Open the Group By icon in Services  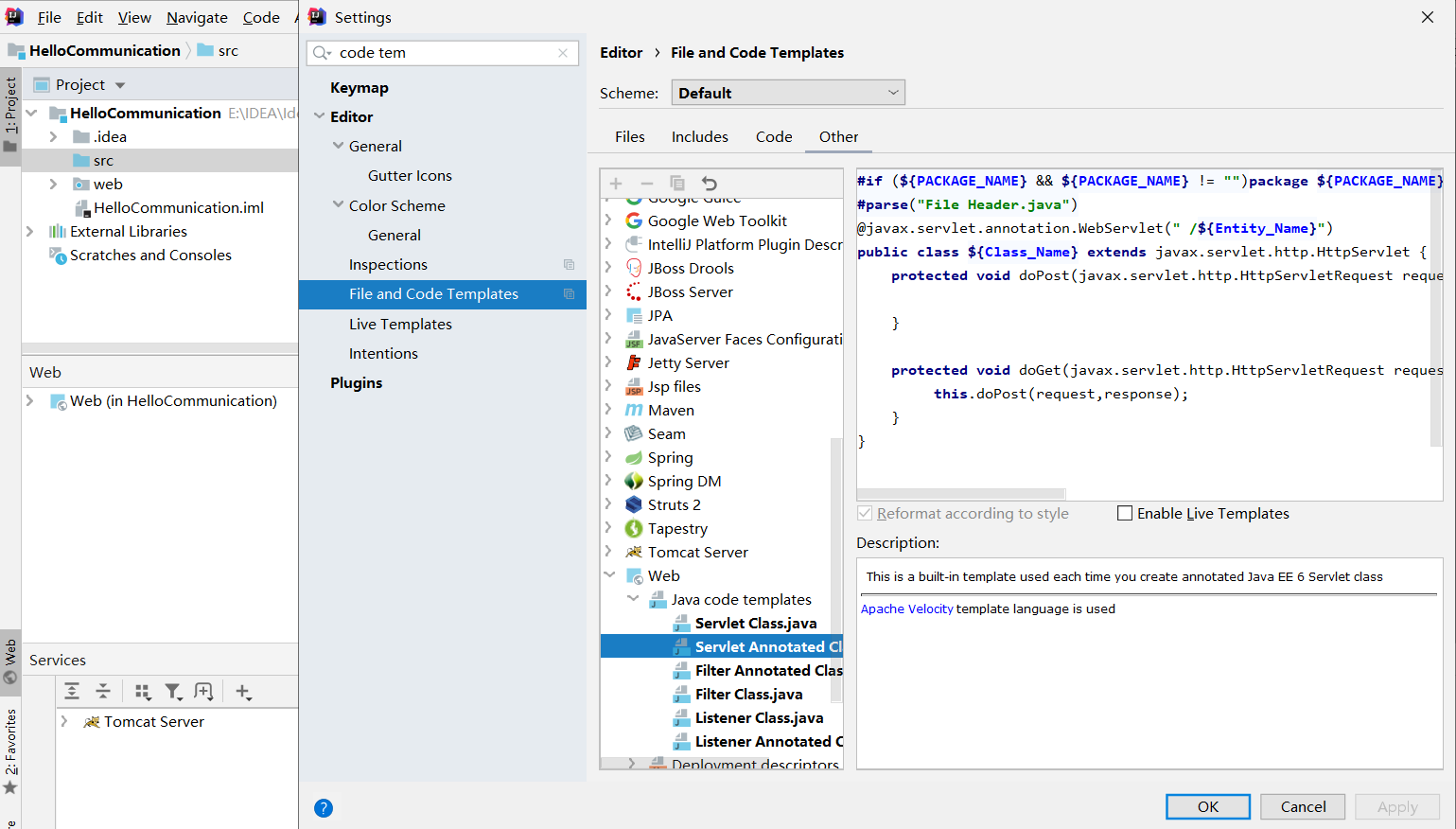pyautogui.click(x=143, y=692)
